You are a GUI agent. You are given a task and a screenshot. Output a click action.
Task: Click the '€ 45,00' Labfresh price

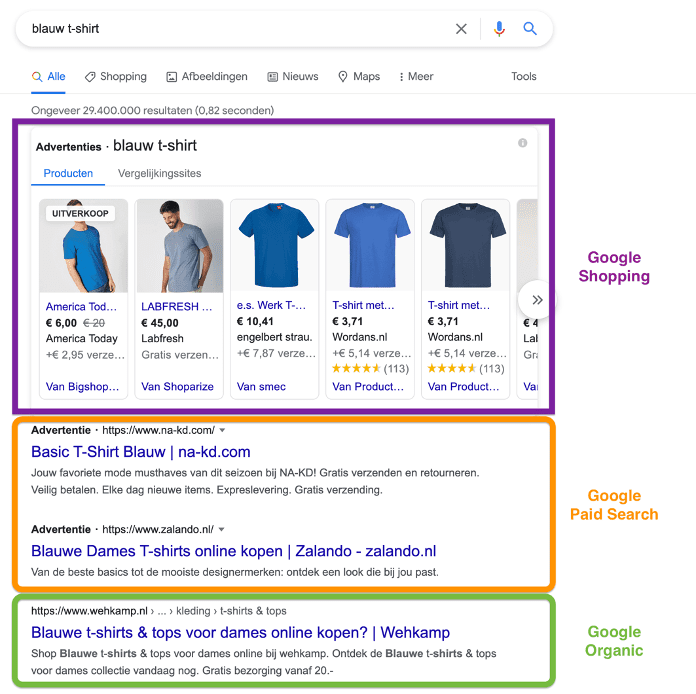tap(160, 323)
